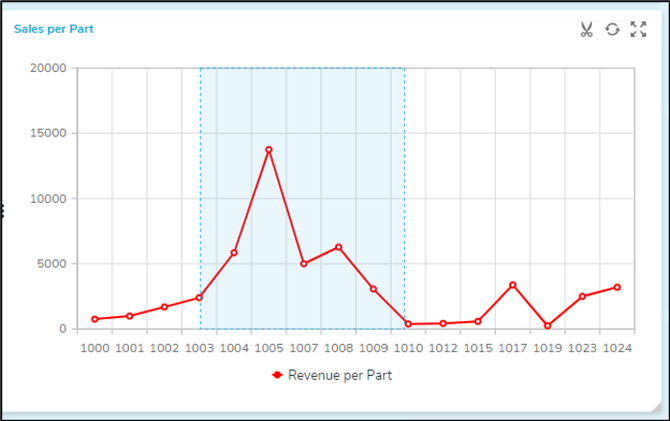
Task: Click the y-axis label 20000
Action: 48,68
